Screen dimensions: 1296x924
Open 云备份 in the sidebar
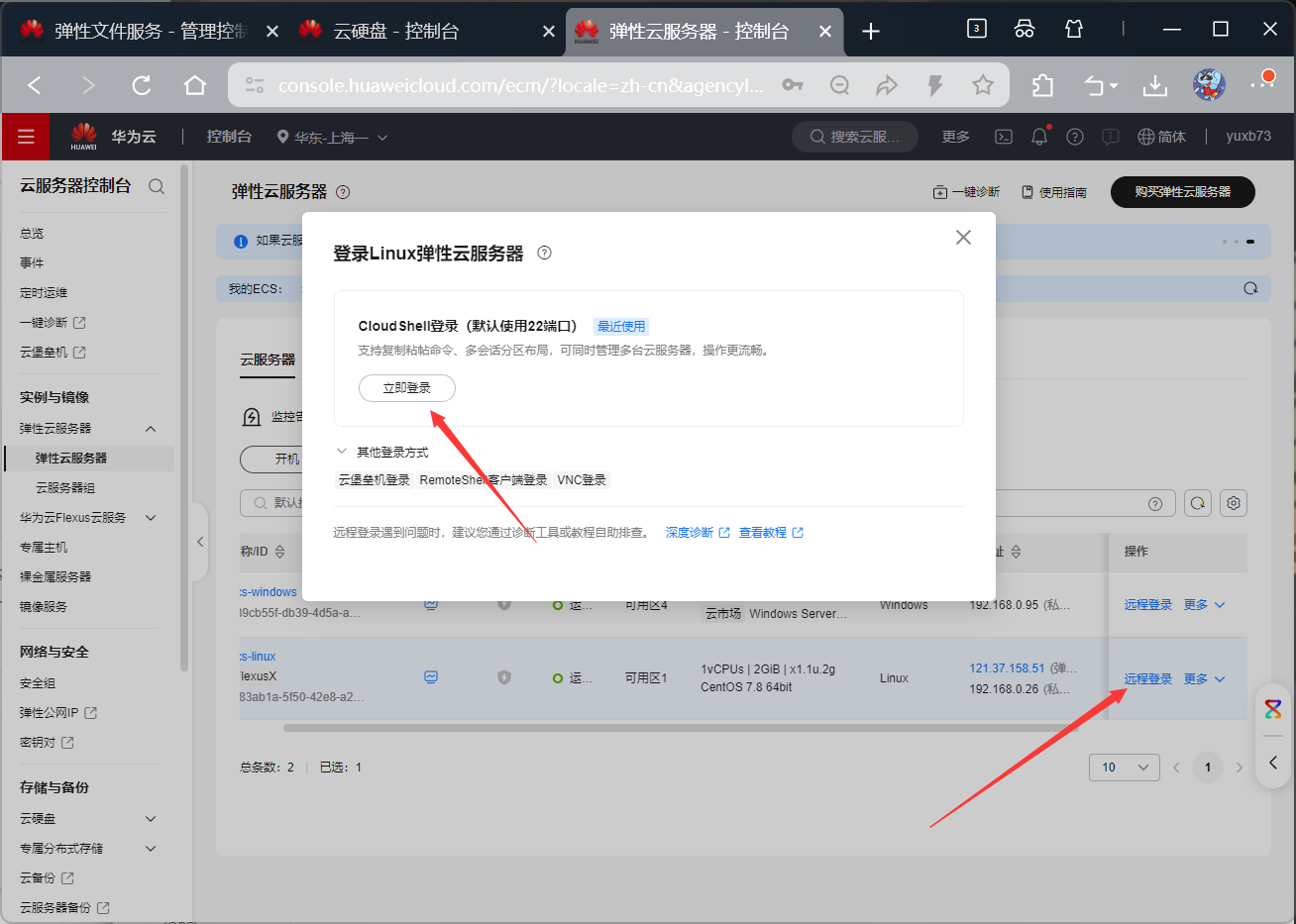click(x=47, y=878)
